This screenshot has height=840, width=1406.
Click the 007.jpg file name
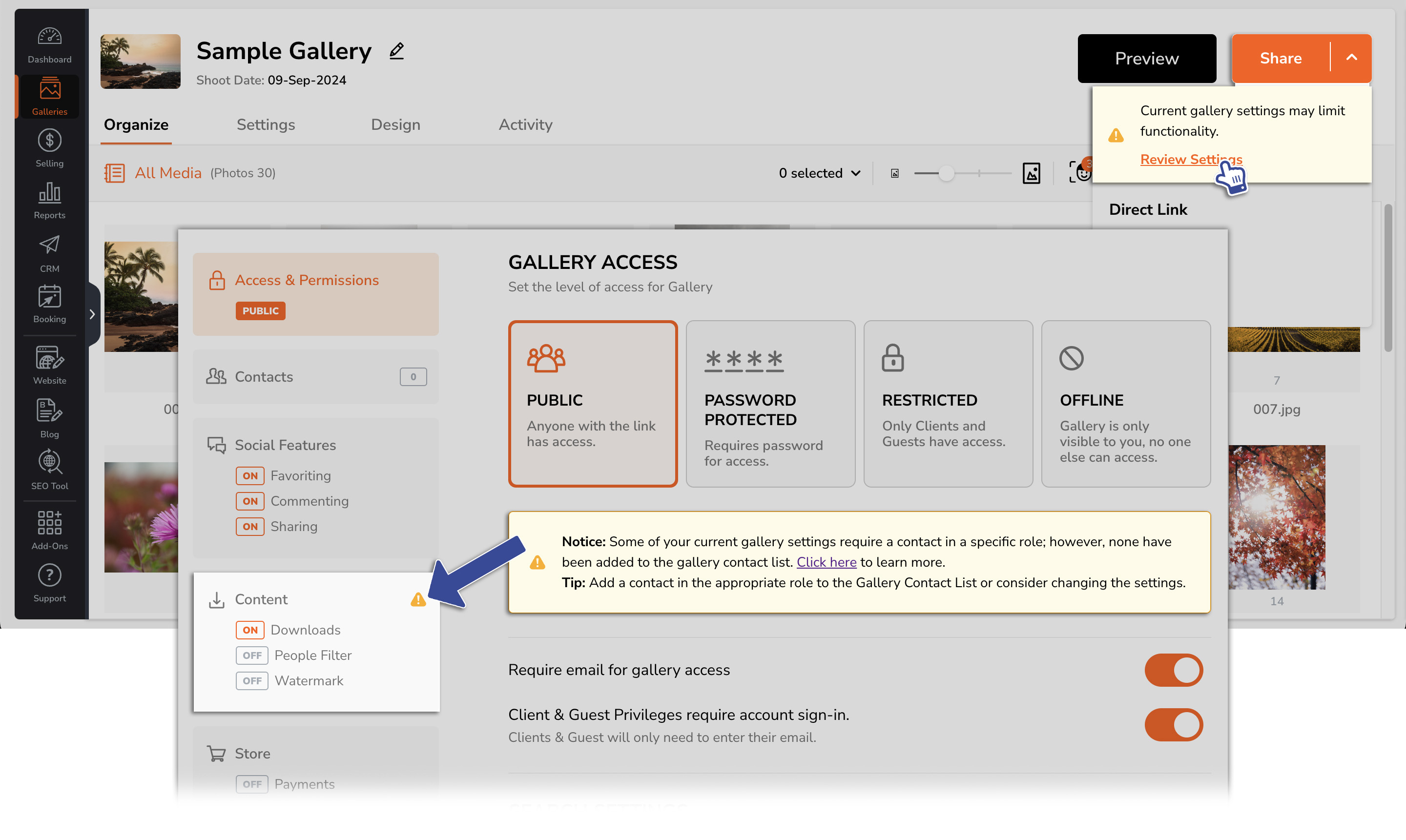click(1276, 409)
